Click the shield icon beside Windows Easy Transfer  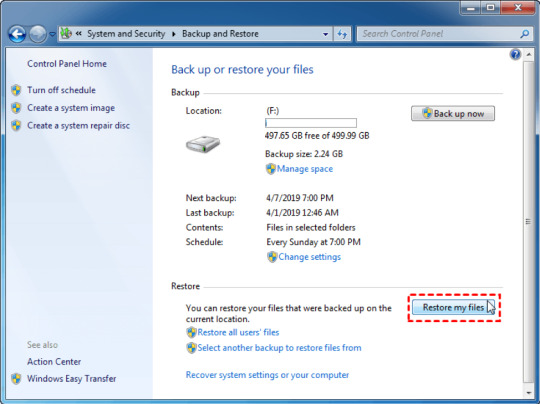click(16, 379)
